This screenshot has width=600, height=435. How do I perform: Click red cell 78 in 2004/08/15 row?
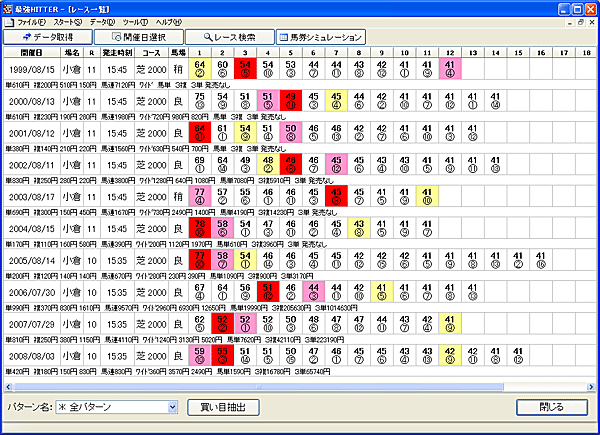pyautogui.click(x=199, y=228)
